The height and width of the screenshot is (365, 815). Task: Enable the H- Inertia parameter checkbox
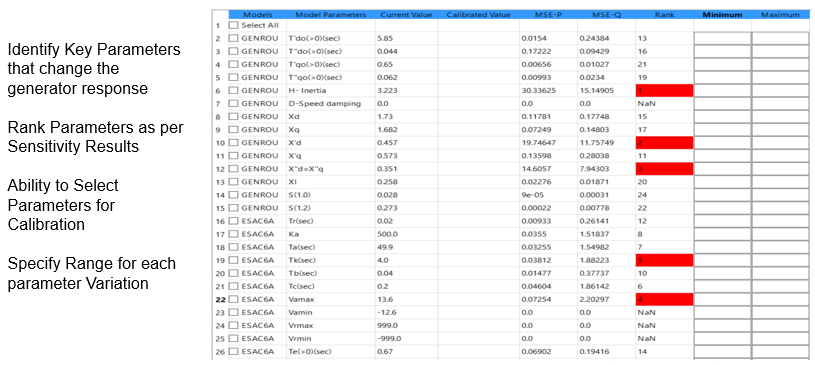233,90
